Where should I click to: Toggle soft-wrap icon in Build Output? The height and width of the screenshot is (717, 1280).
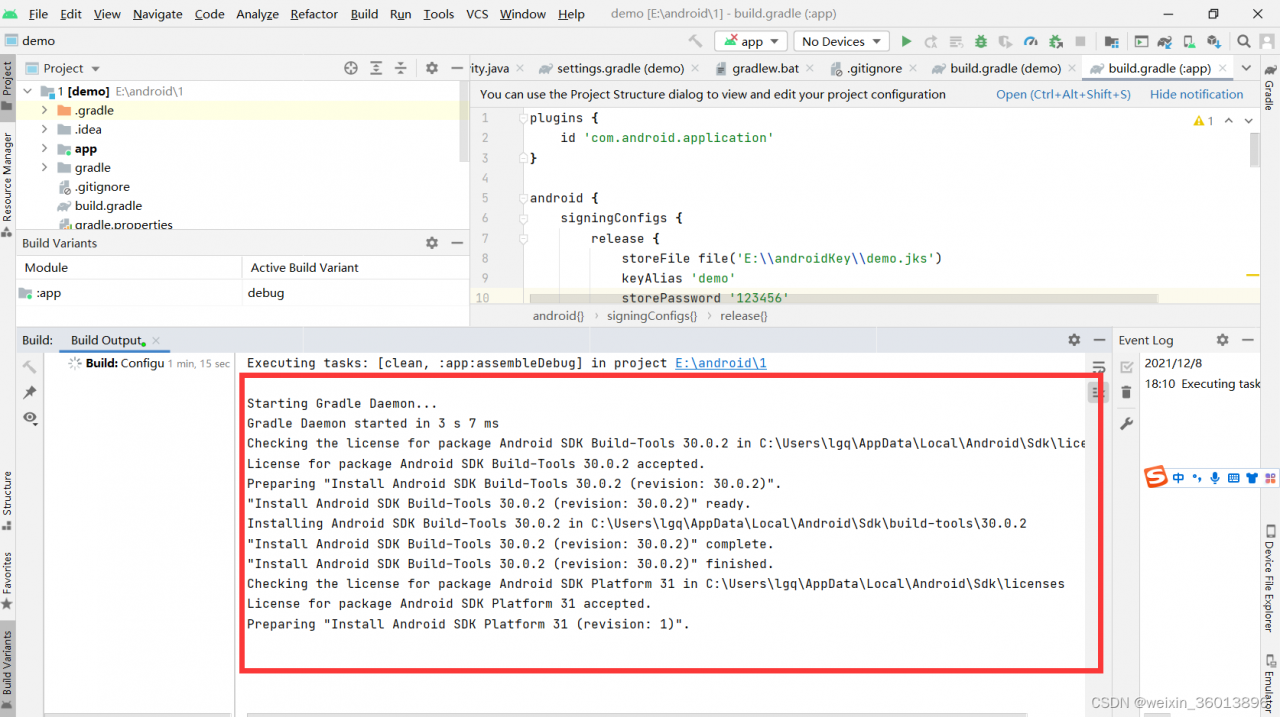tap(1099, 368)
